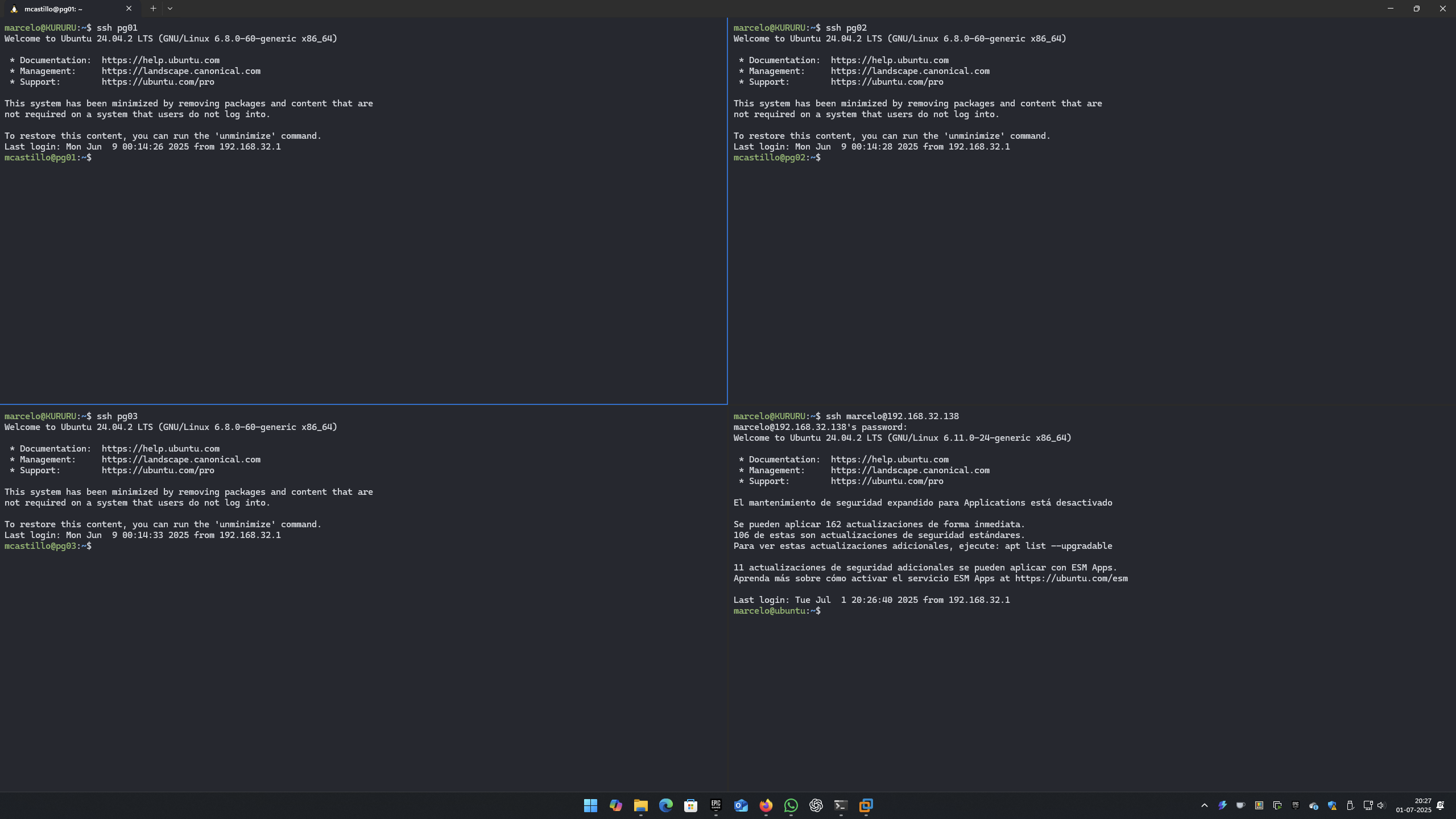Click 'ssh pg02' command text
The height and width of the screenshot is (819, 1456).
pyautogui.click(x=846, y=28)
